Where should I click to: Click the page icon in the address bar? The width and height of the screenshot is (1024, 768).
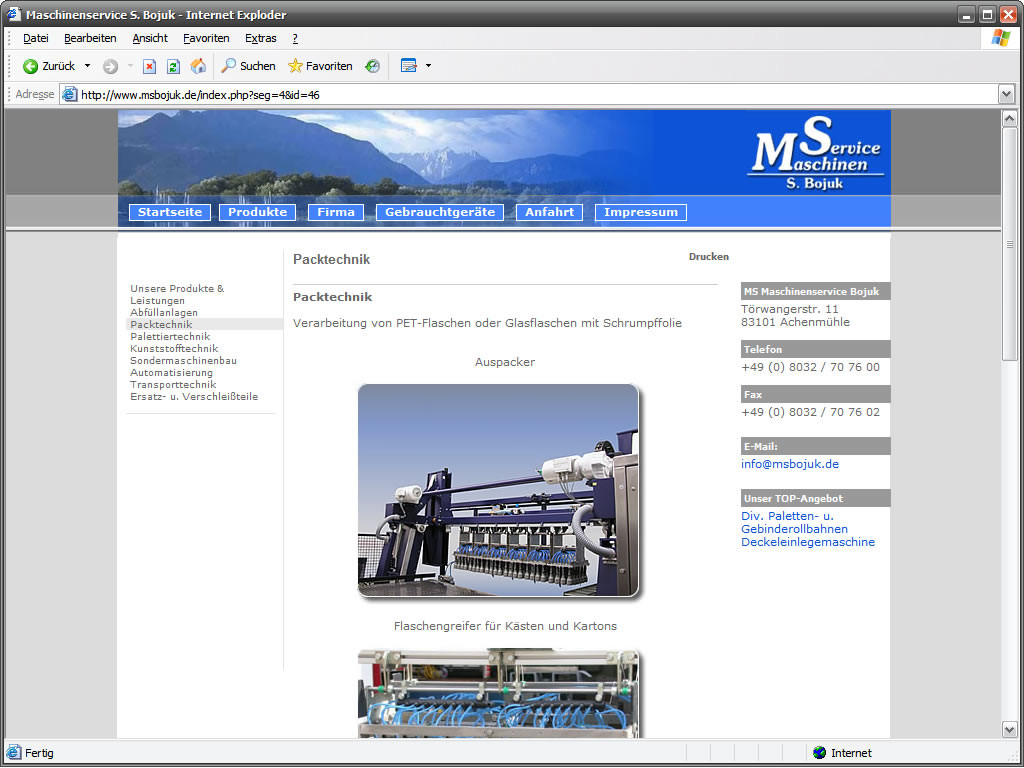[69, 95]
